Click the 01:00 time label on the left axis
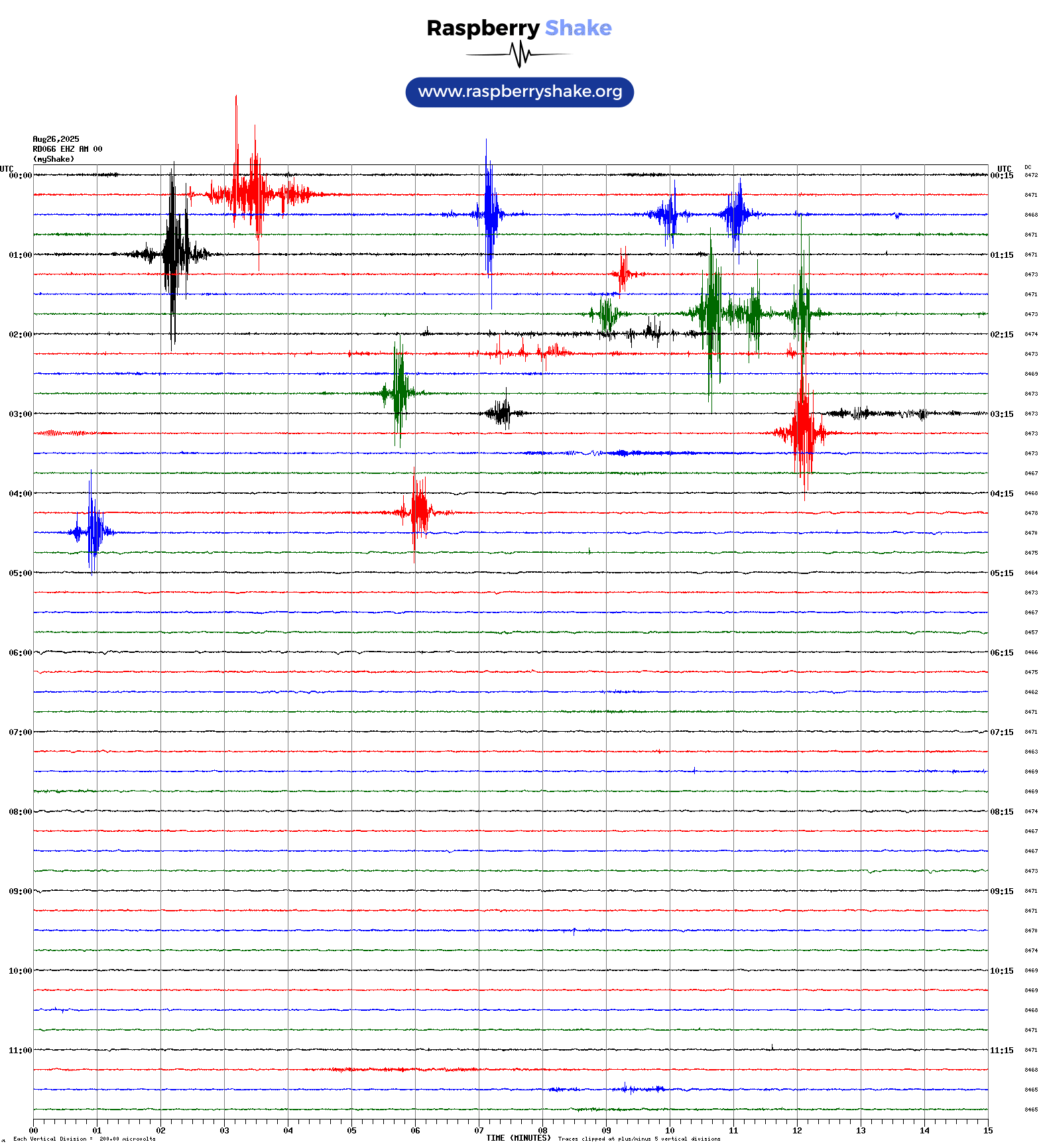Screen dimensions: 1041x1148 20,255
